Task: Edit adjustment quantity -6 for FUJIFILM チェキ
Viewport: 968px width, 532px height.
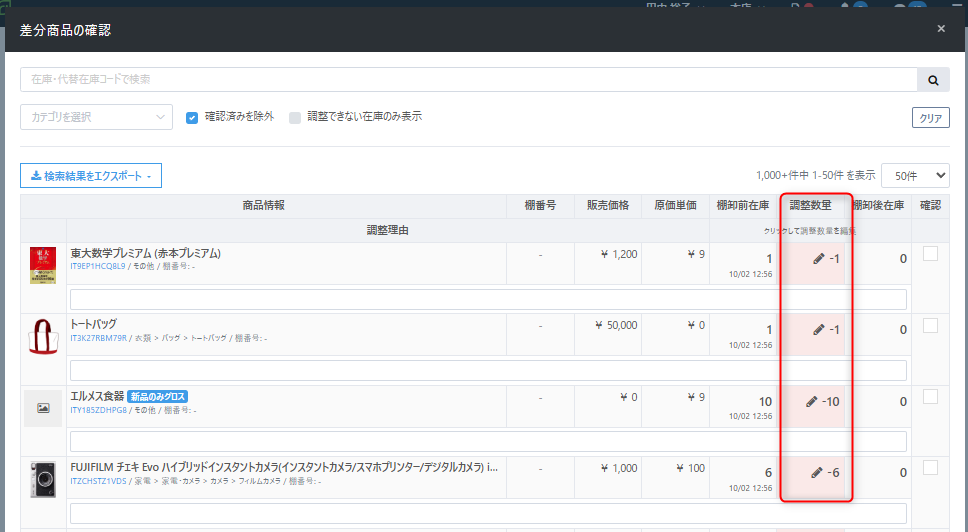Action: [825, 473]
